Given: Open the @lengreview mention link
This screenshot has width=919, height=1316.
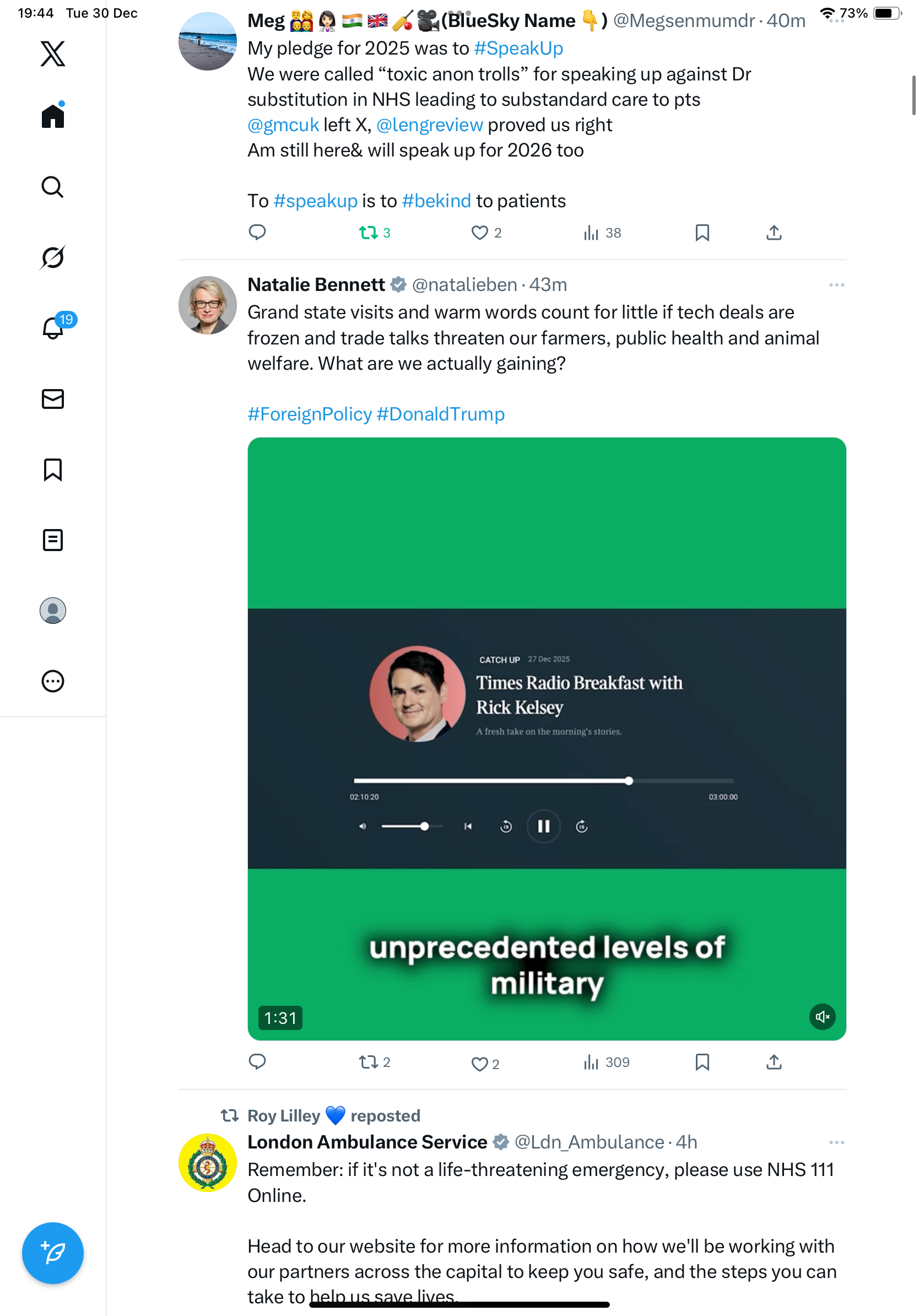Looking at the screenshot, I should click(x=429, y=125).
